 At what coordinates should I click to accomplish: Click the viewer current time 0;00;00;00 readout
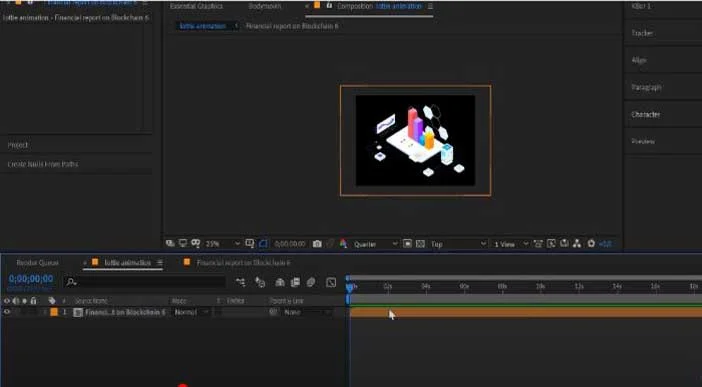(290, 244)
